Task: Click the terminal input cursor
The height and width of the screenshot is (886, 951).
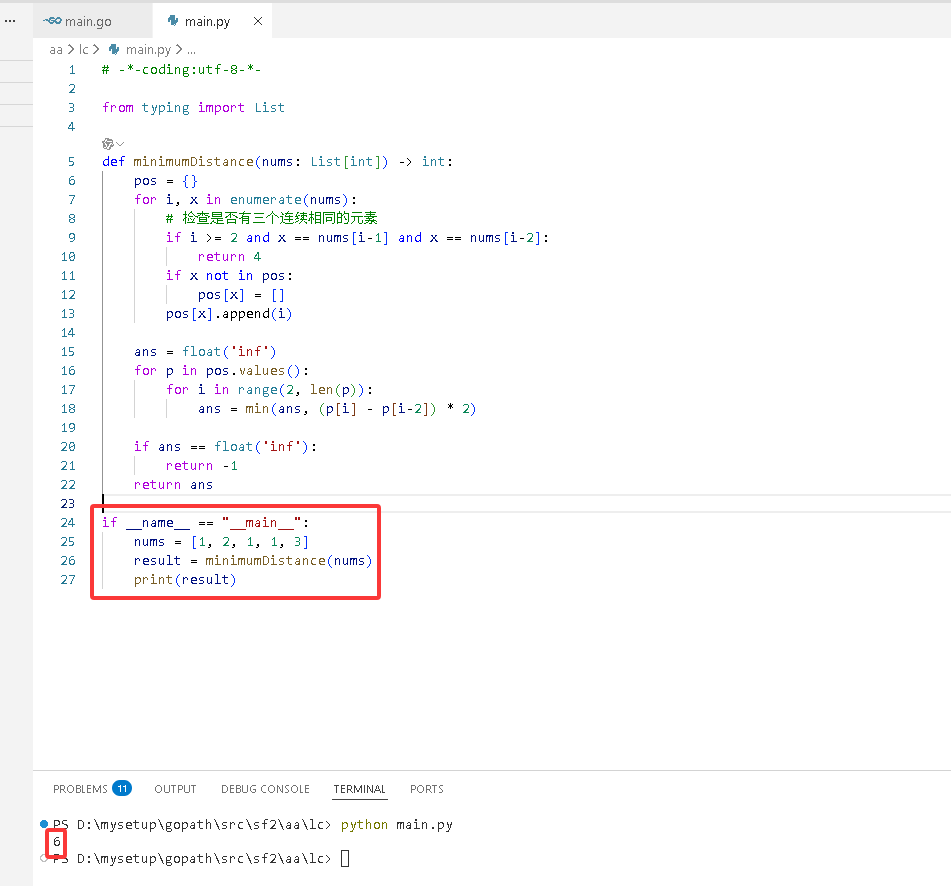Action: [x=345, y=859]
